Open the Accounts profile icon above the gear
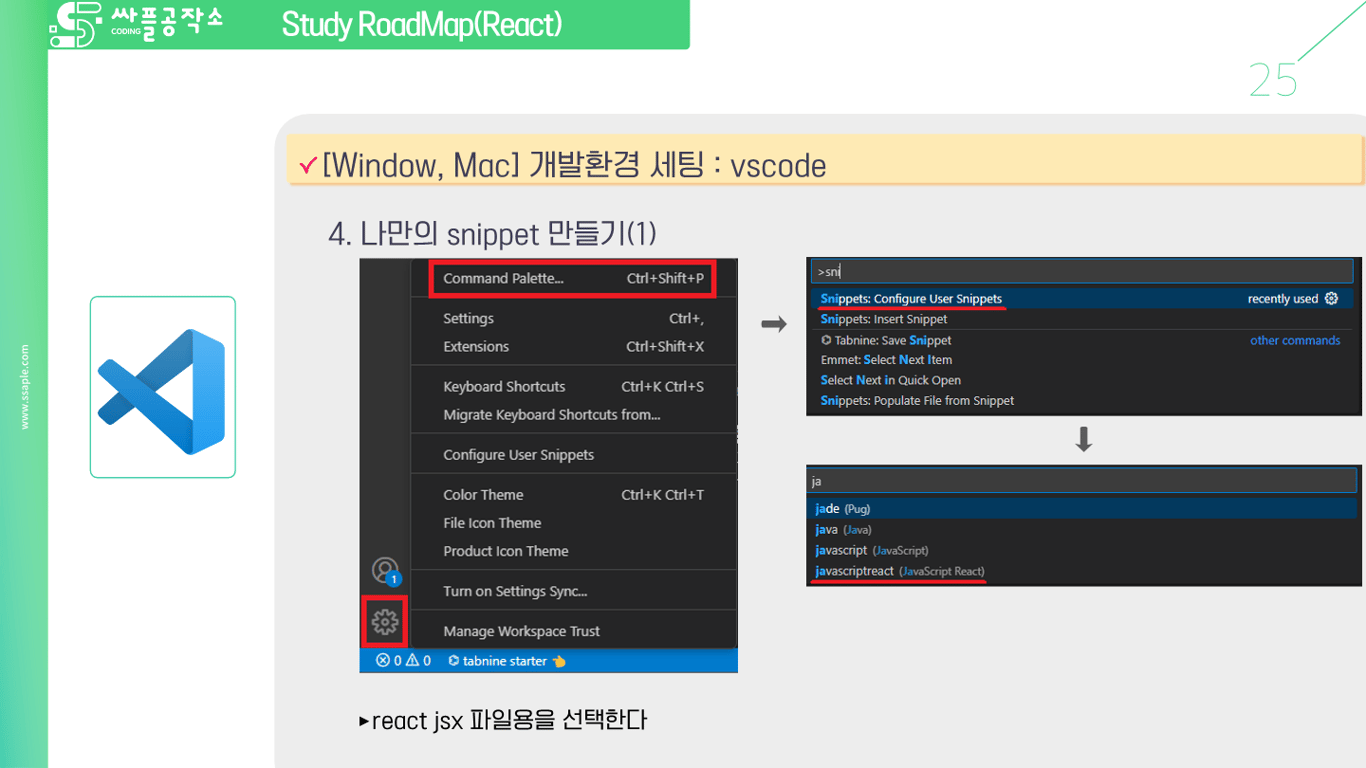This screenshot has height=768, width=1366. click(386, 570)
